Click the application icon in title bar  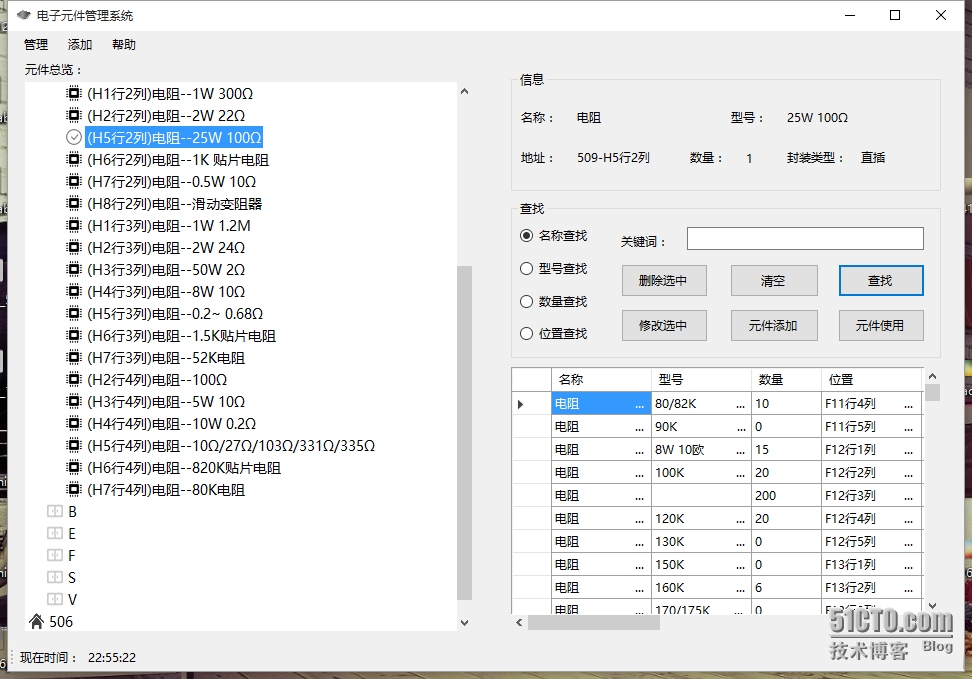(x=24, y=15)
